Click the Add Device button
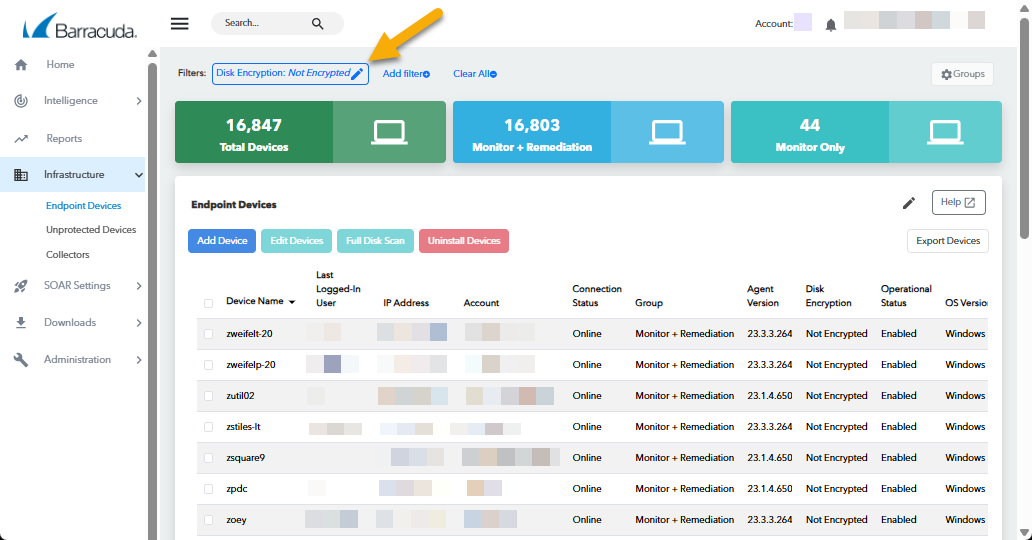Viewport: 1032px width, 540px height. [x=222, y=241]
